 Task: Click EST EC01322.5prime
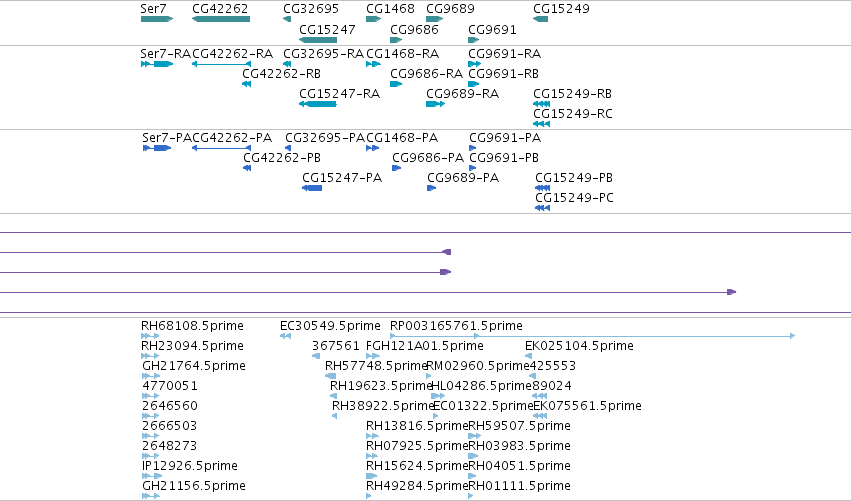coord(435,416)
